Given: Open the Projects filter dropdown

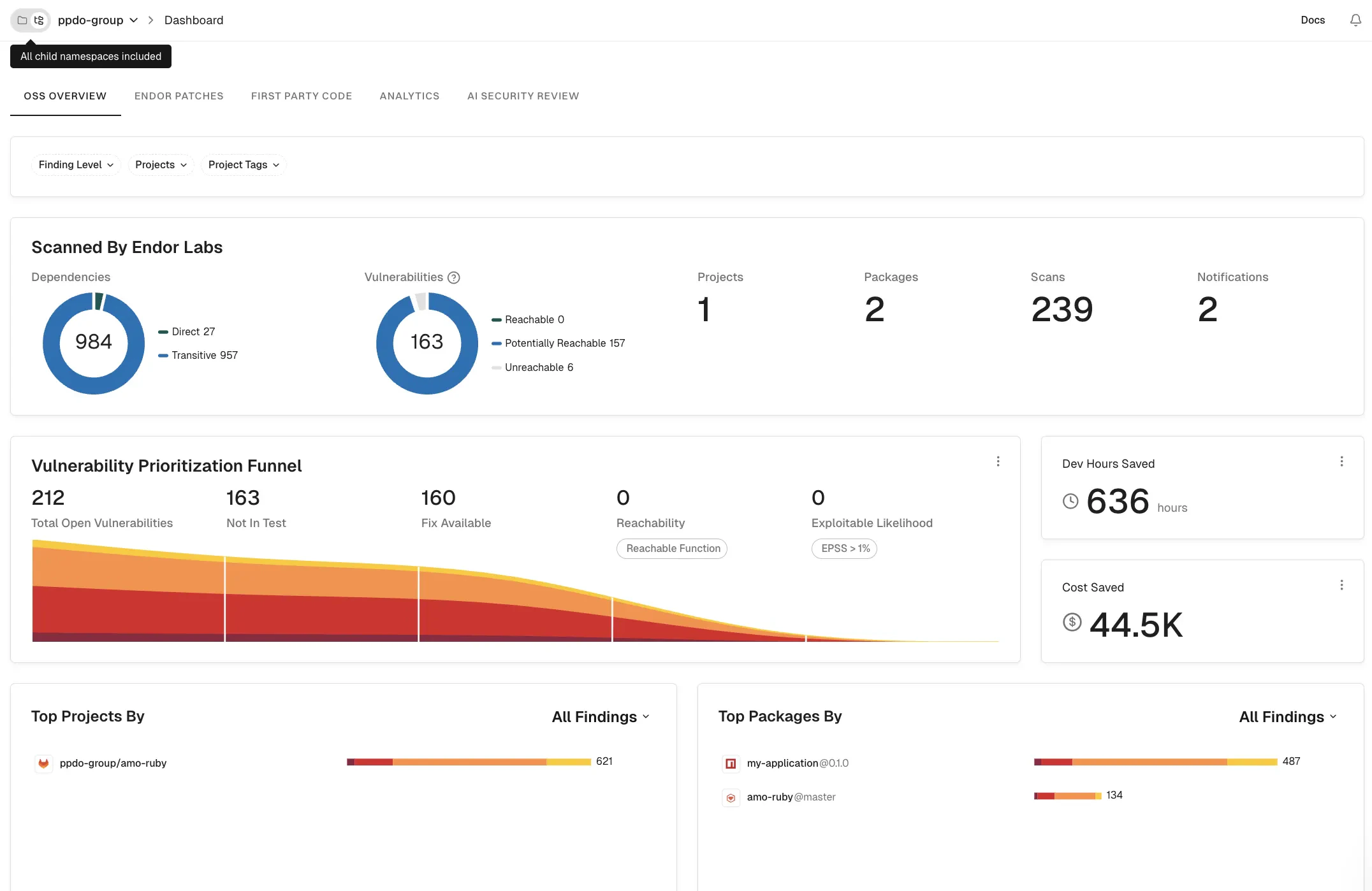Looking at the screenshot, I should coord(161,165).
